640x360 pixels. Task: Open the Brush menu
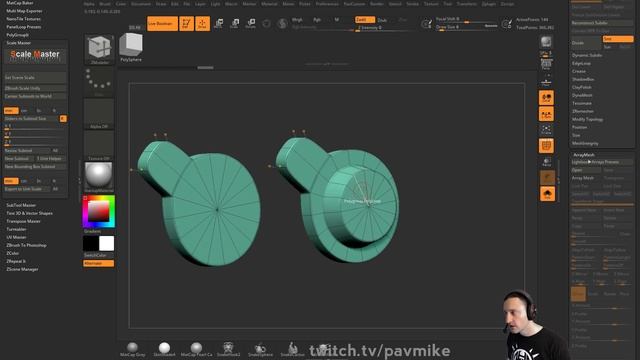[105, 4]
